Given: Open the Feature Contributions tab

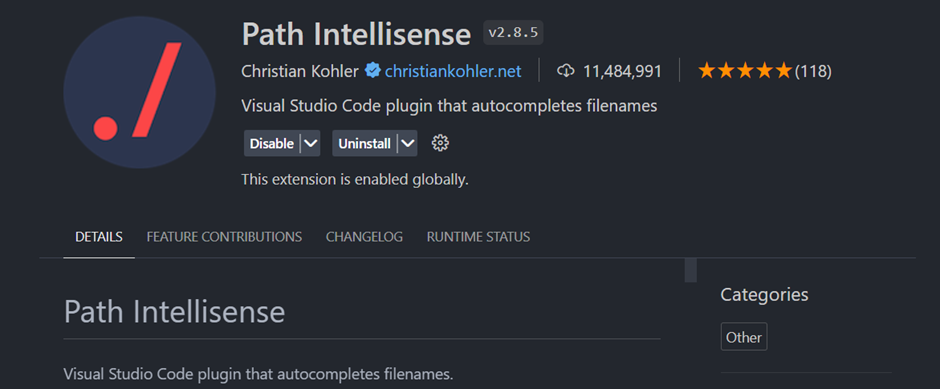Looking at the screenshot, I should 224,237.
